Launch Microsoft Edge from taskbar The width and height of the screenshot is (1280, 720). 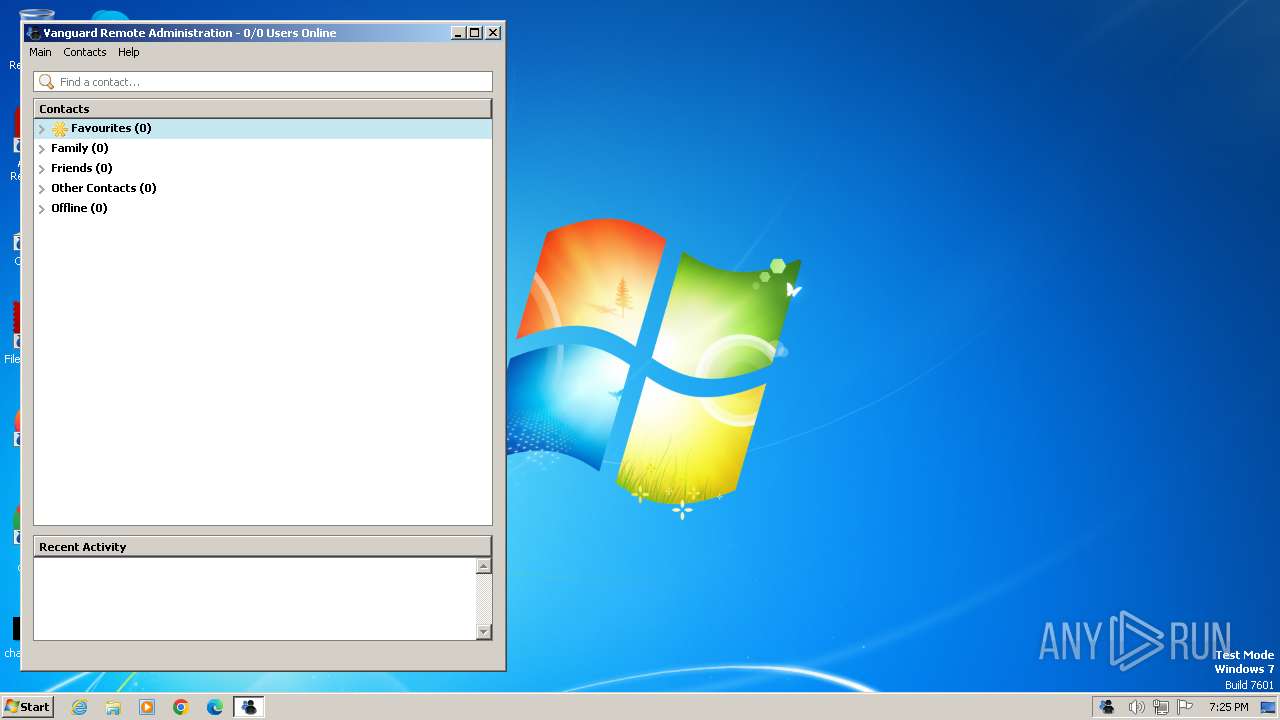(215, 707)
